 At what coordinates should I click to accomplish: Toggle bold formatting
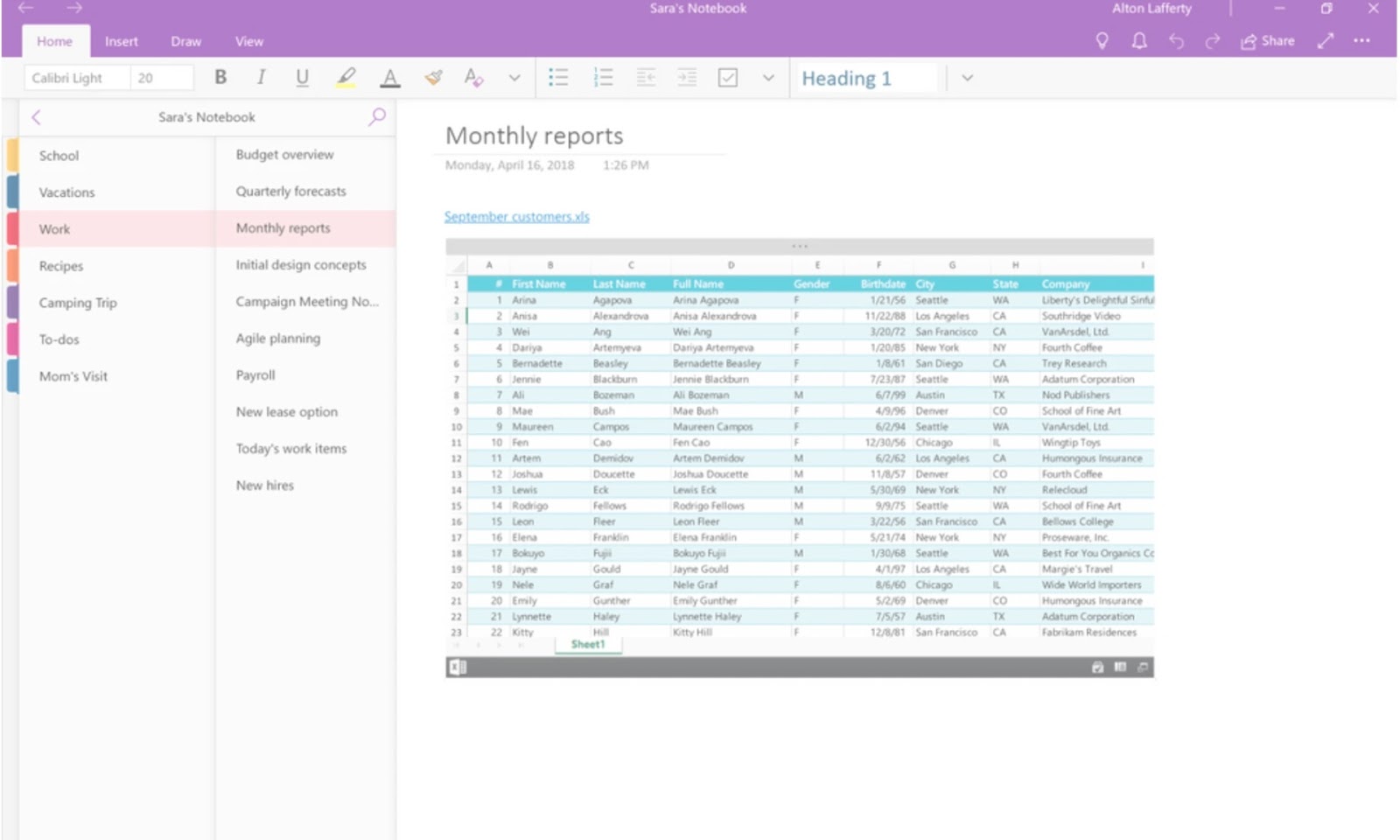[x=220, y=77]
